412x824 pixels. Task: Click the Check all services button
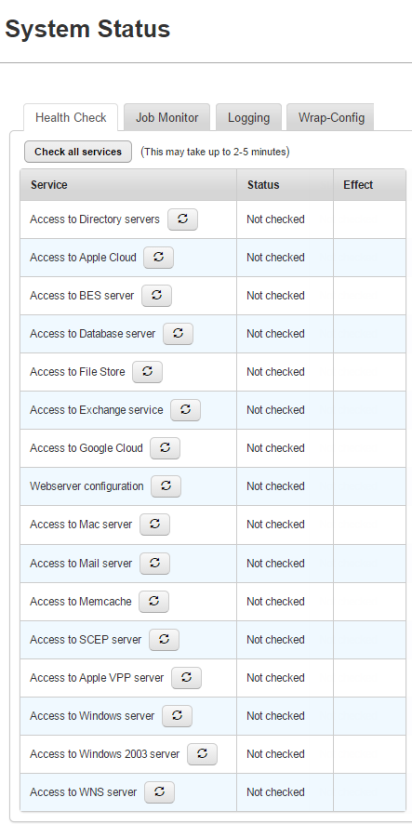[78, 152]
